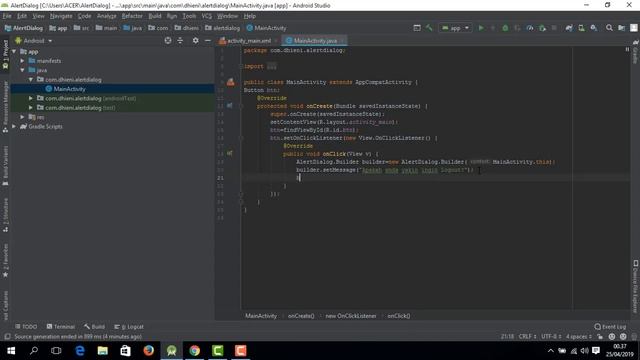Open Chrome from the Windows taskbar

(195, 351)
